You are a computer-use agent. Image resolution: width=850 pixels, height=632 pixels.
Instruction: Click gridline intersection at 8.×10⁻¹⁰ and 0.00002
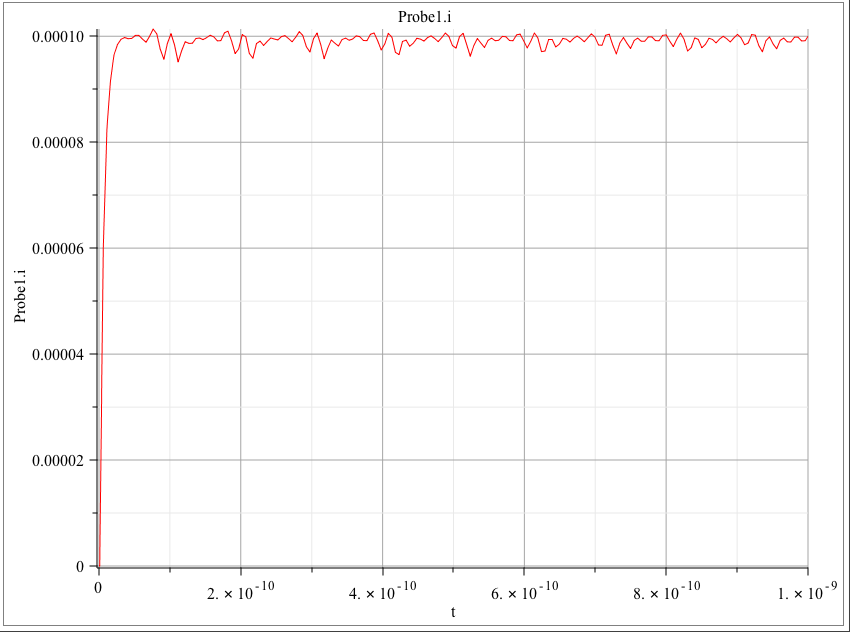[666, 460]
